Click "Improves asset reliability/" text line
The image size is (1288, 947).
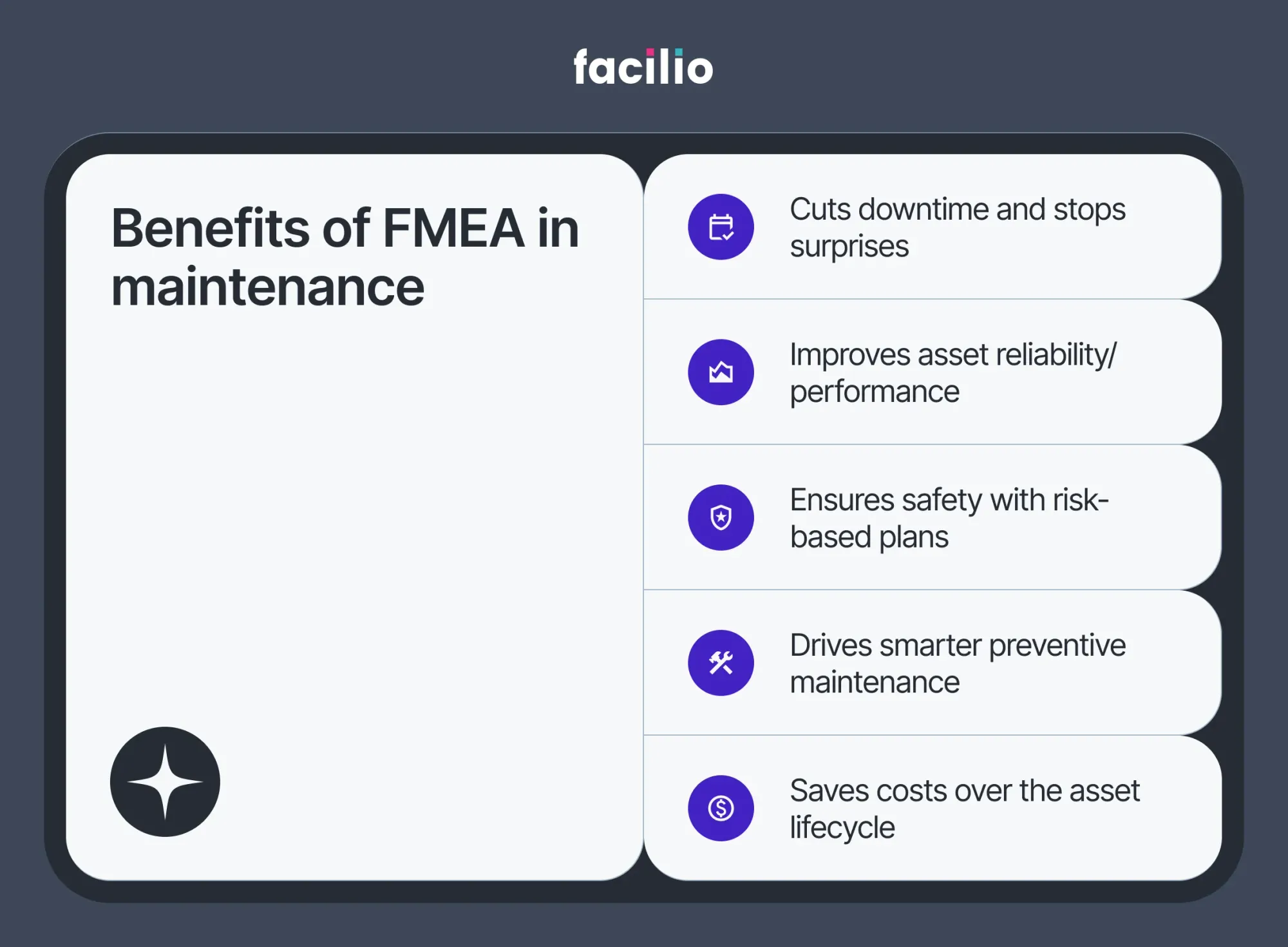[x=953, y=354]
